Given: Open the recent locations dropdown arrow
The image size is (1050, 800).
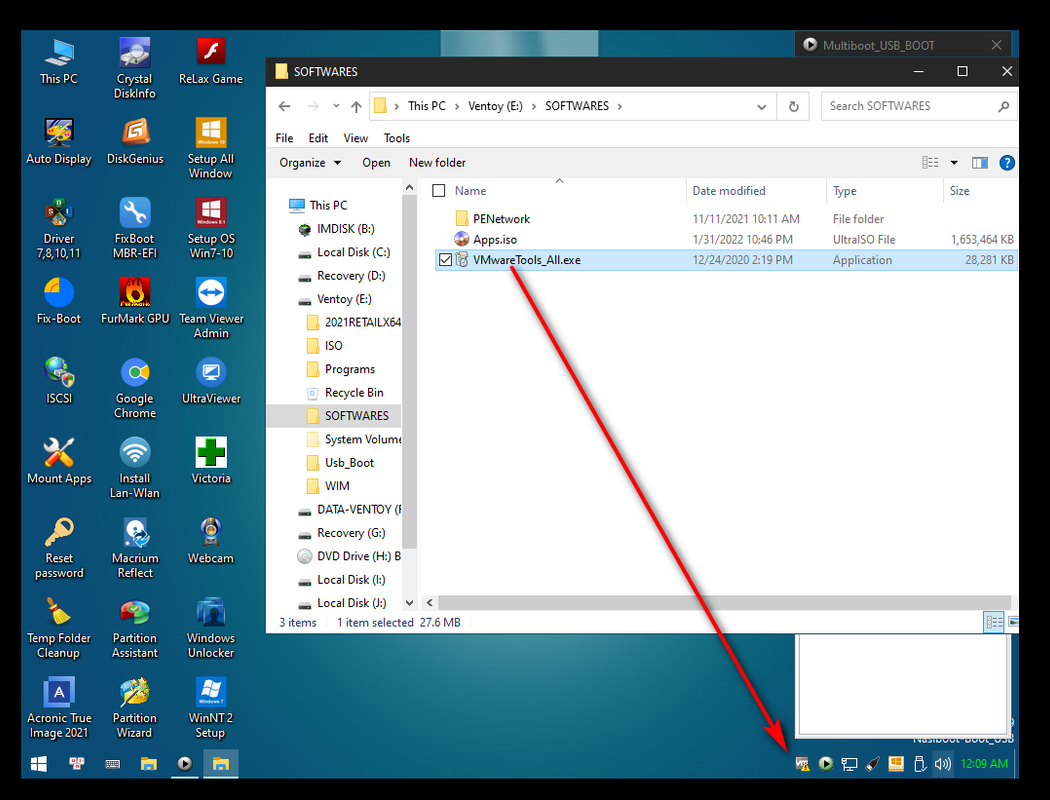Looking at the screenshot, I should point(336,106).
